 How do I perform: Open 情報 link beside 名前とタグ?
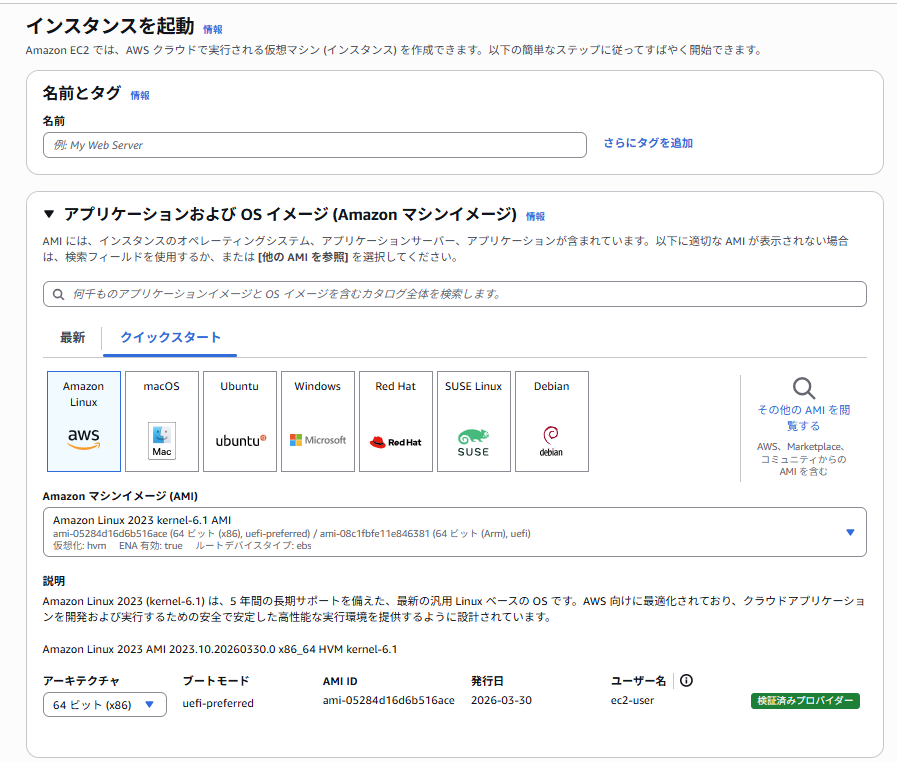(140, 96)
